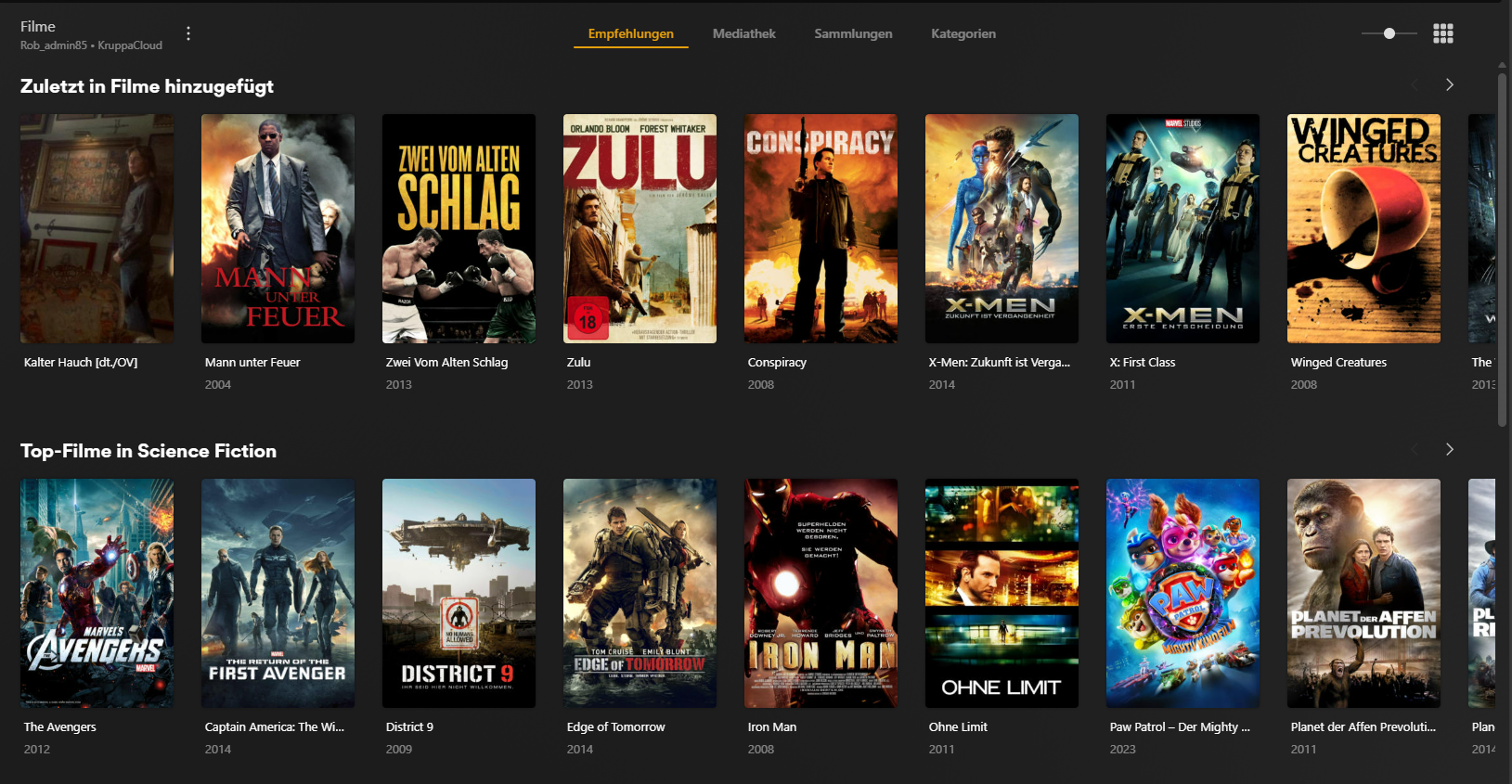The width and height of the screenshot is (1512, 784).
Task: Open X-Men Zukunft ist Vergangenheit poster
Action: pyautogui.click(x=1002, y=228)
